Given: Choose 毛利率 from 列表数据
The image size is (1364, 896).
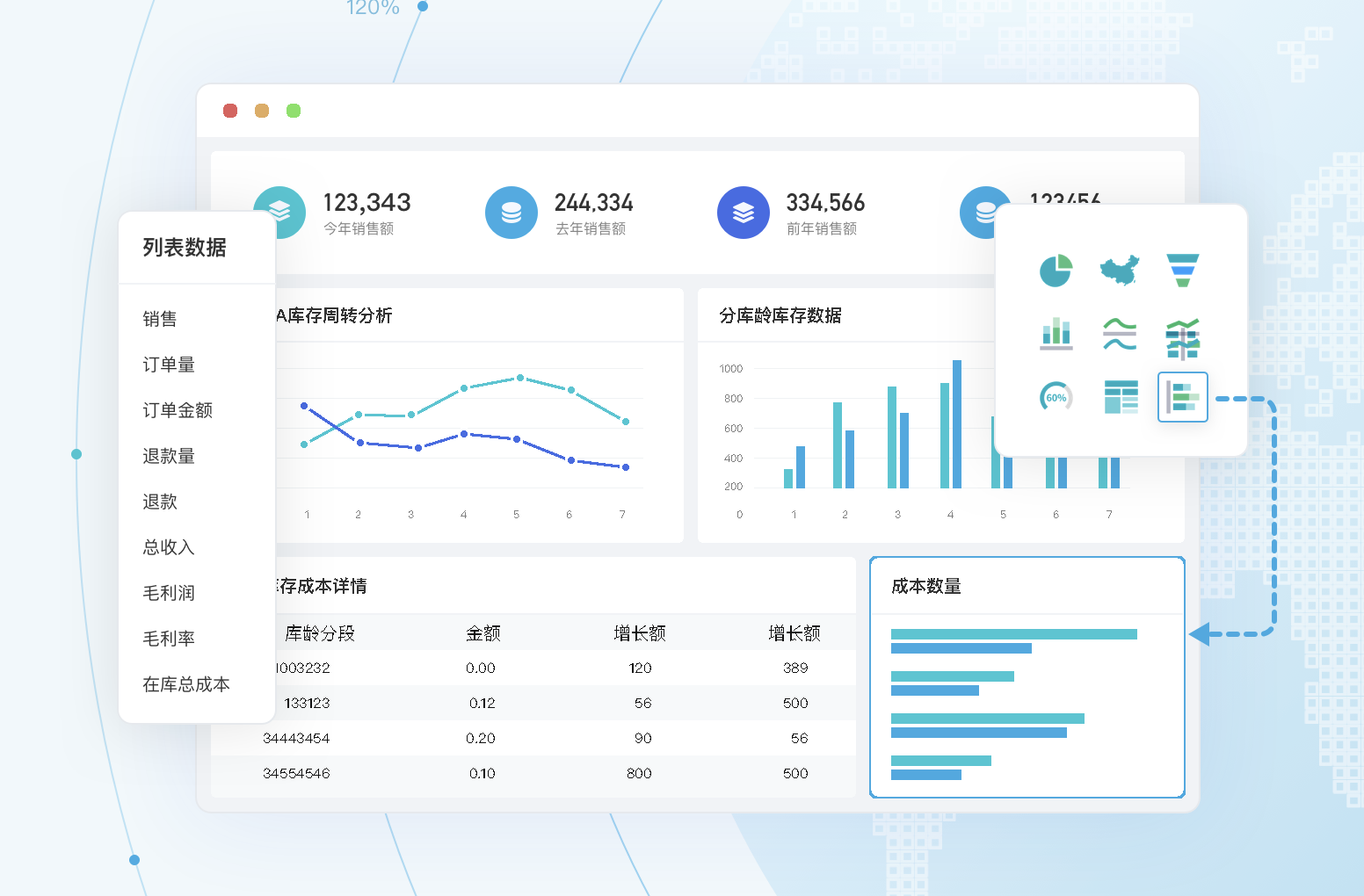Looking at the screenshot, I should coord(169,639).
